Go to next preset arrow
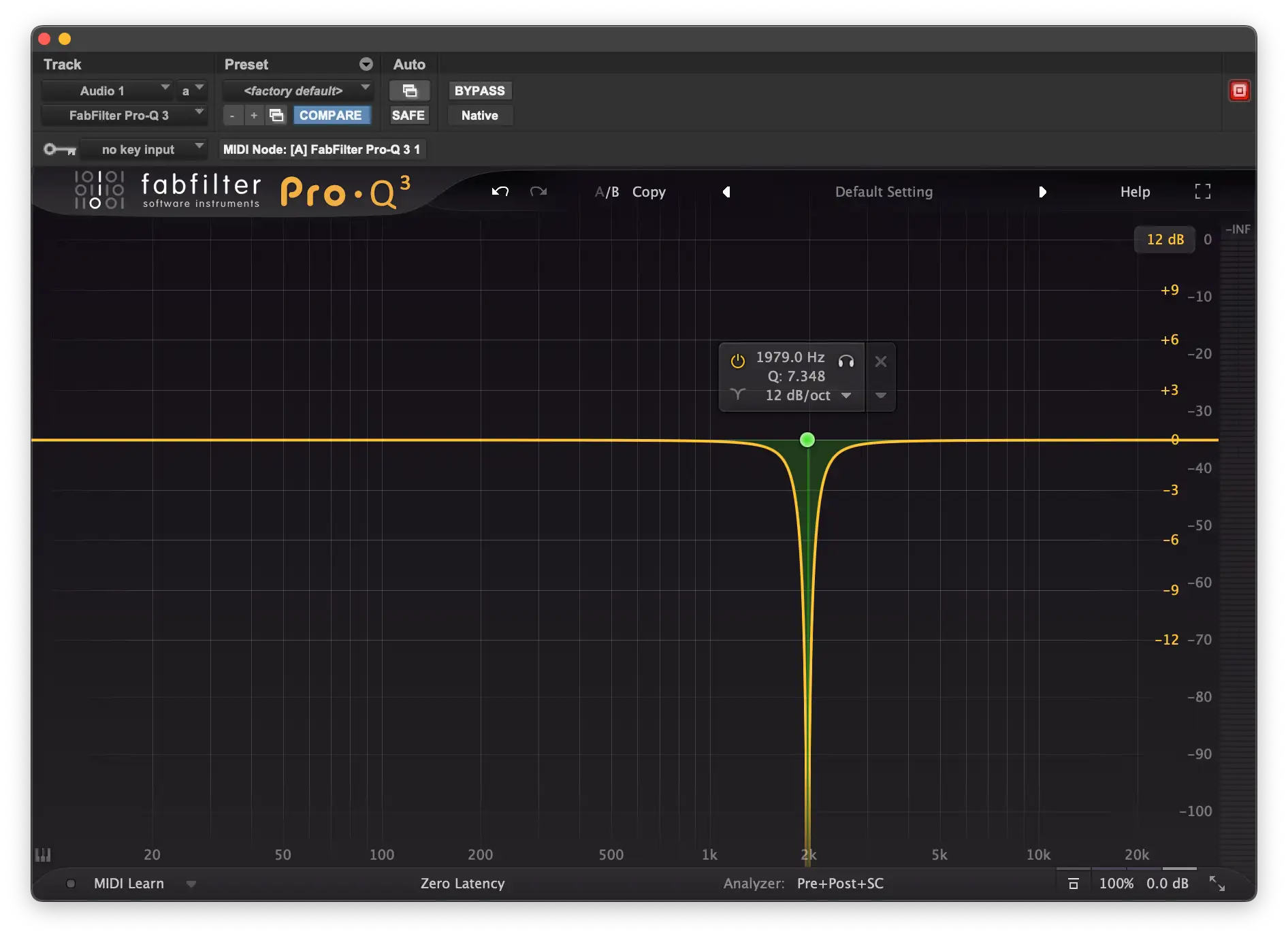 (x=1042, y=192)
